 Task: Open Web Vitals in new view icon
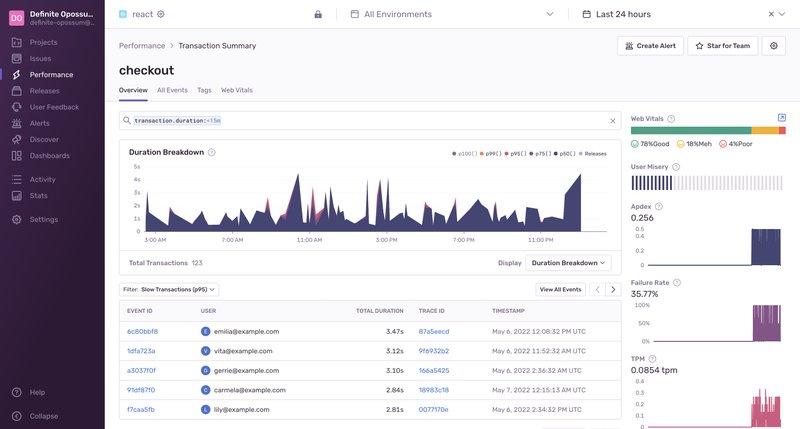click(782, 118)
